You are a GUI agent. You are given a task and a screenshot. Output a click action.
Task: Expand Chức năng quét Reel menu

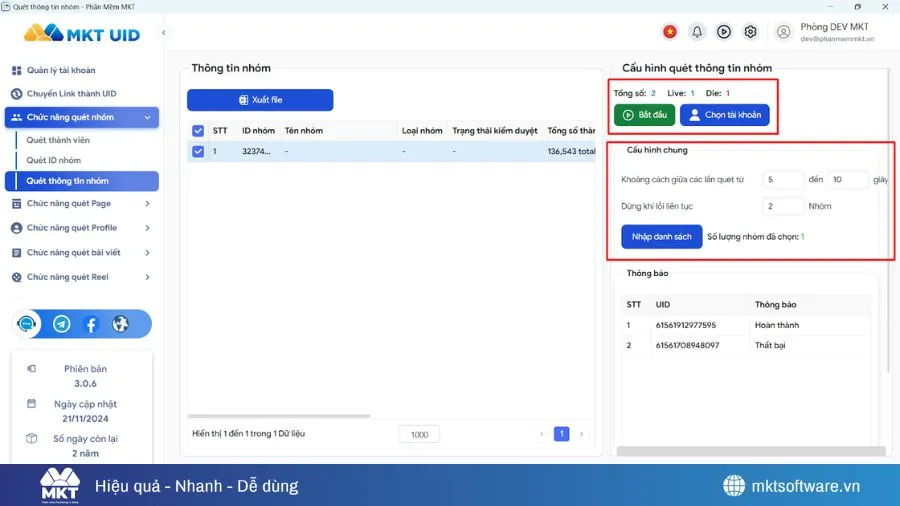(x=82, y=277)
